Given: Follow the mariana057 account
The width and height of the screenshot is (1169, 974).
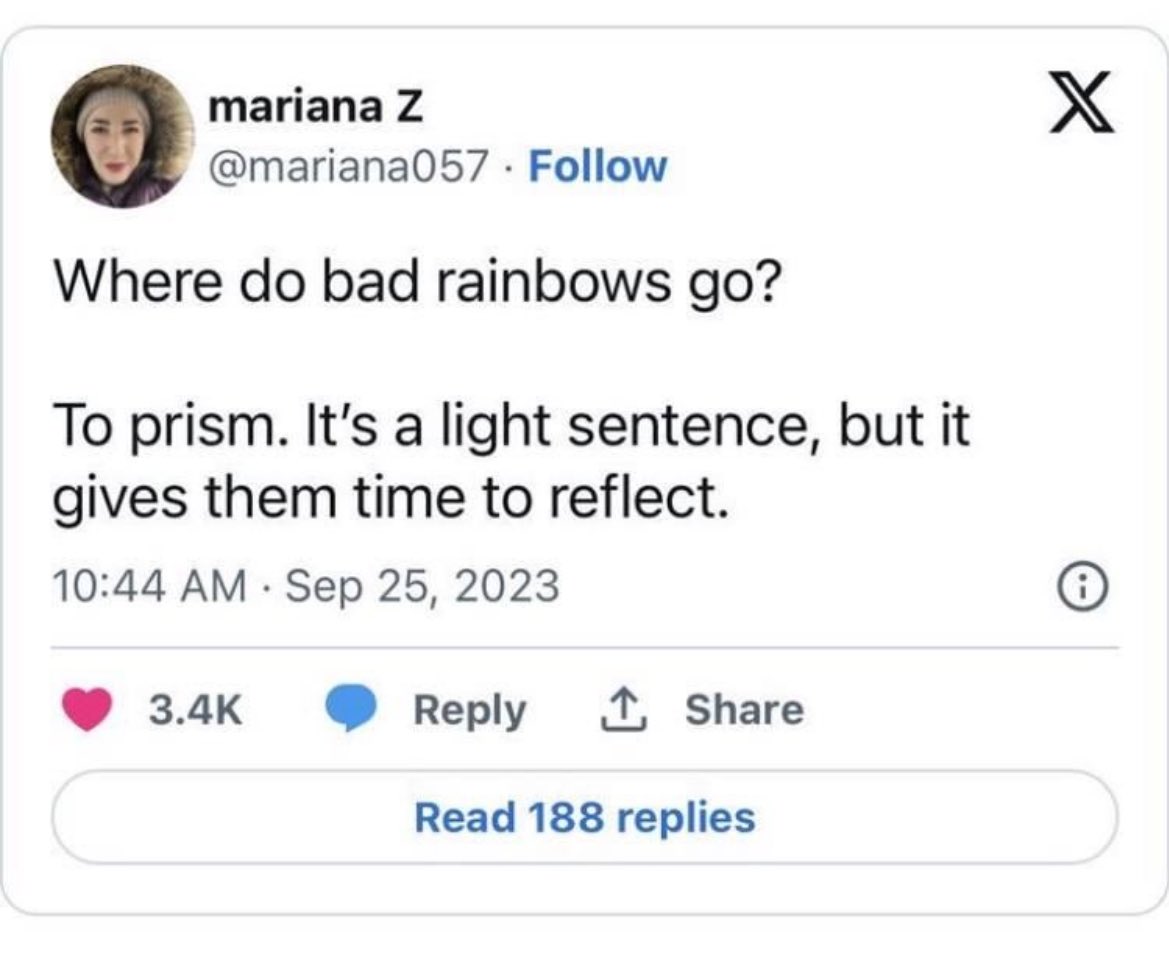Looking at the screenshot, I should click(597, 166).
